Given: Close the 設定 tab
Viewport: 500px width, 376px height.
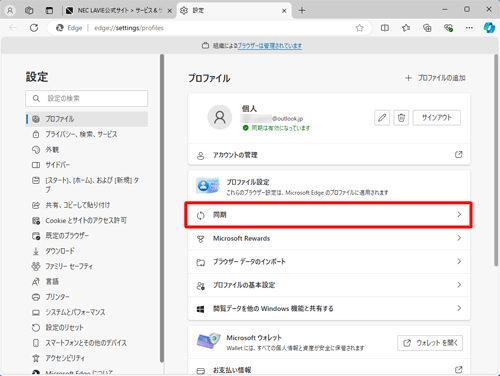Looking at the screenshot, I should (x=284, y=11).
